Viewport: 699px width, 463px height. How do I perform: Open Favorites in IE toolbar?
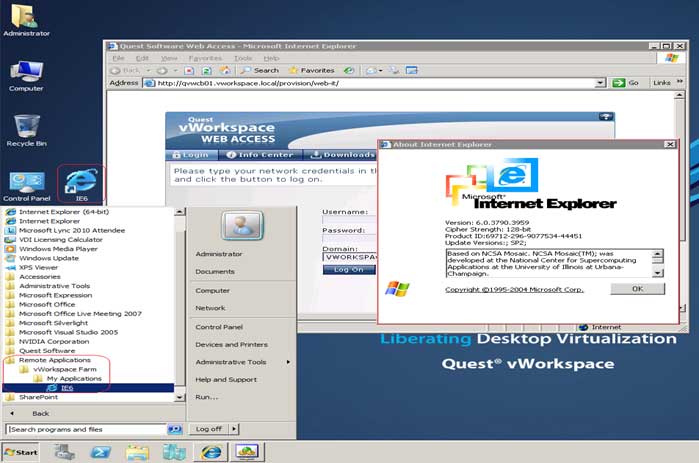[x=312, y=70]
